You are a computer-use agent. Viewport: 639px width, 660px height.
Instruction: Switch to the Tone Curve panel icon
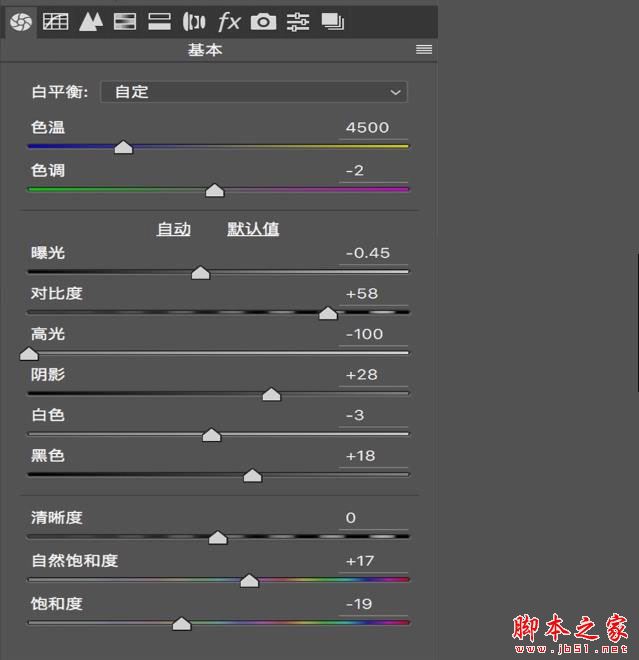click(x=56, y=21)
